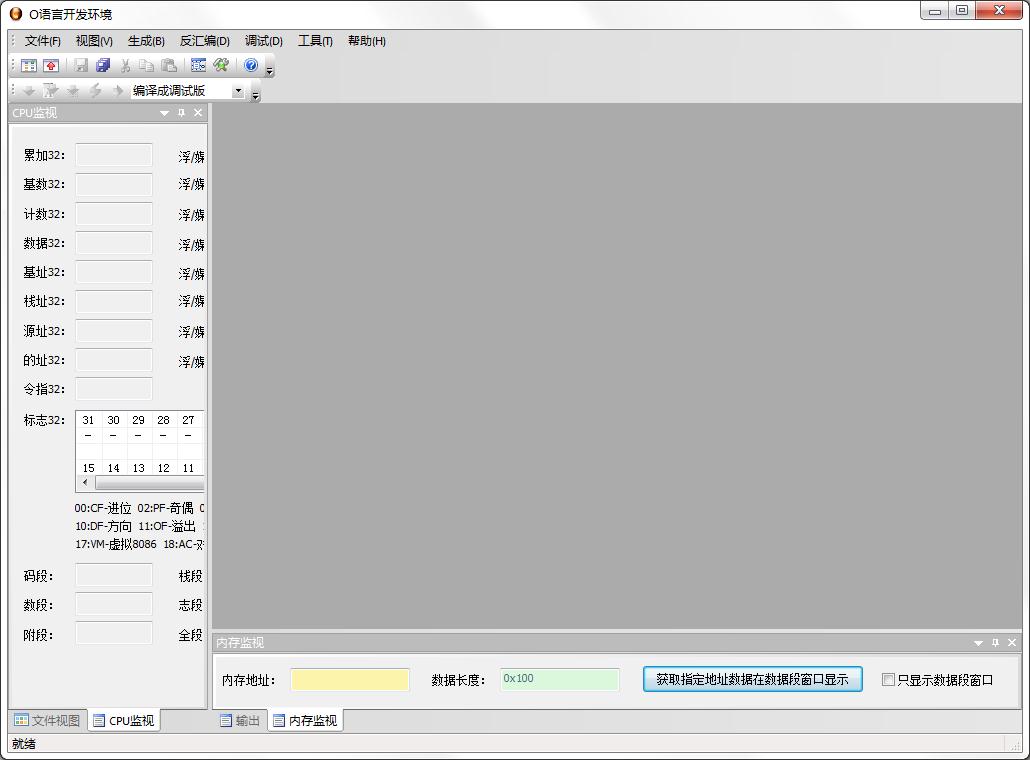Expand the 内存监视 panel options arrow
The height and width of the screenshot is (760, 1030).
pyautogui.click(x=978, y=643)
